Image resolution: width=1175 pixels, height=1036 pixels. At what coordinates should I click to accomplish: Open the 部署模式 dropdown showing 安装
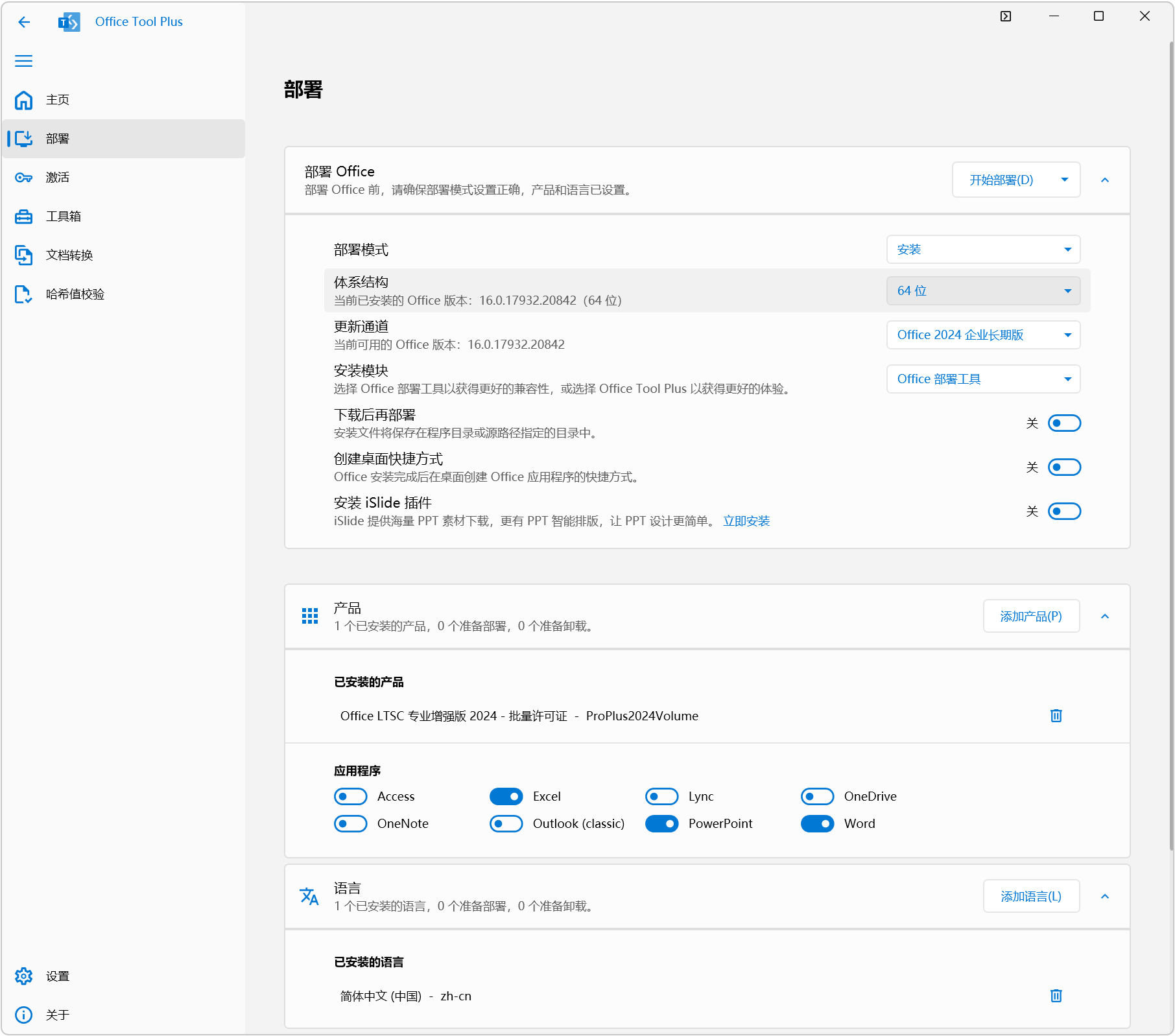point(984,250)
